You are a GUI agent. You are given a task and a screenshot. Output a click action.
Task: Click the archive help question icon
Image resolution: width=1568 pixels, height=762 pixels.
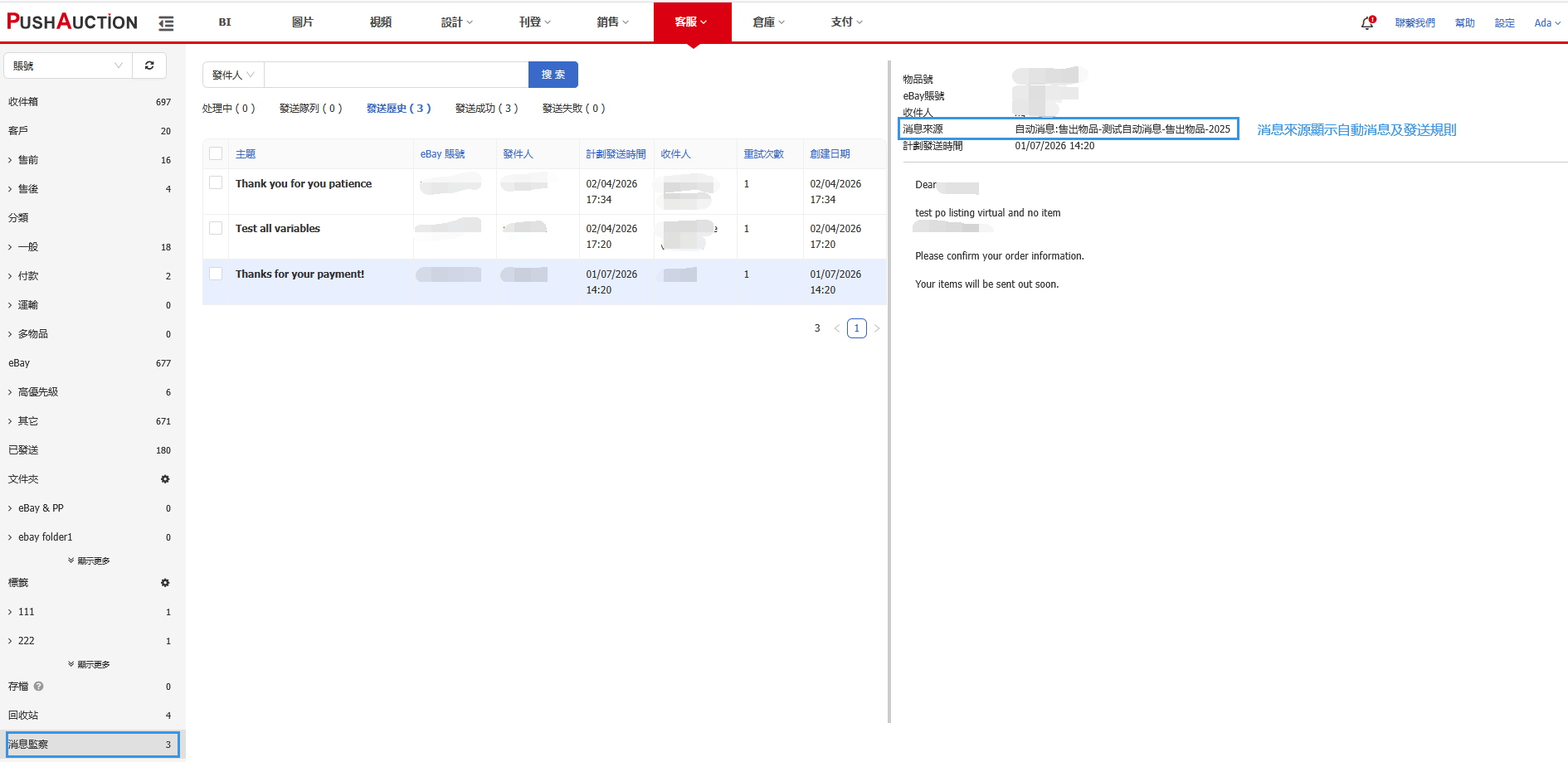(39, 687)
